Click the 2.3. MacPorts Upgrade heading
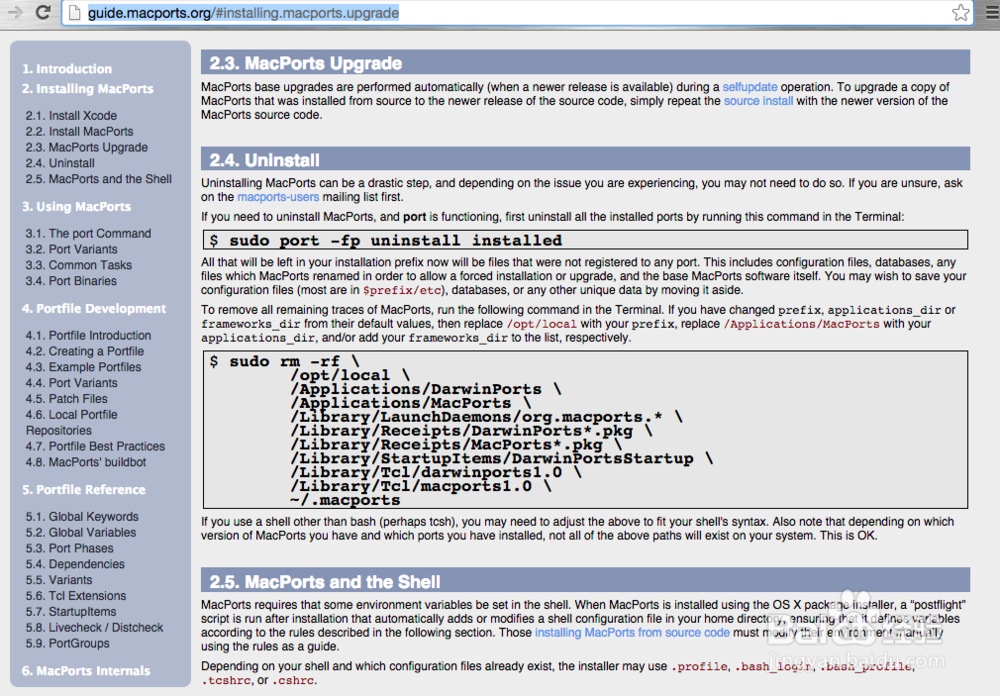The height and width of the screenshot is (696, 1000). pos(306,63)
